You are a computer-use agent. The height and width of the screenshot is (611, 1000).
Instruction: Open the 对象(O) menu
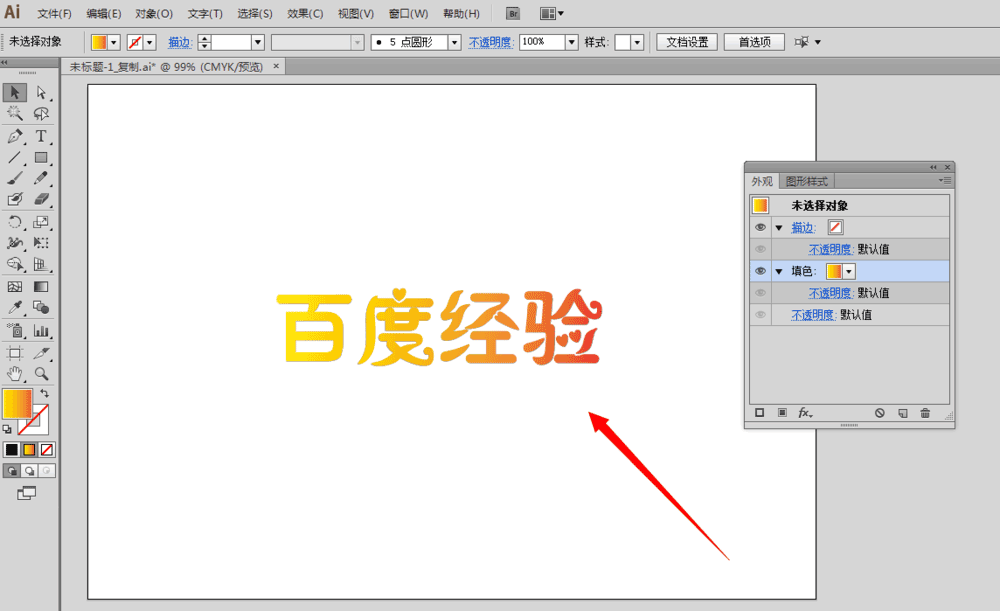coord(154,13)
